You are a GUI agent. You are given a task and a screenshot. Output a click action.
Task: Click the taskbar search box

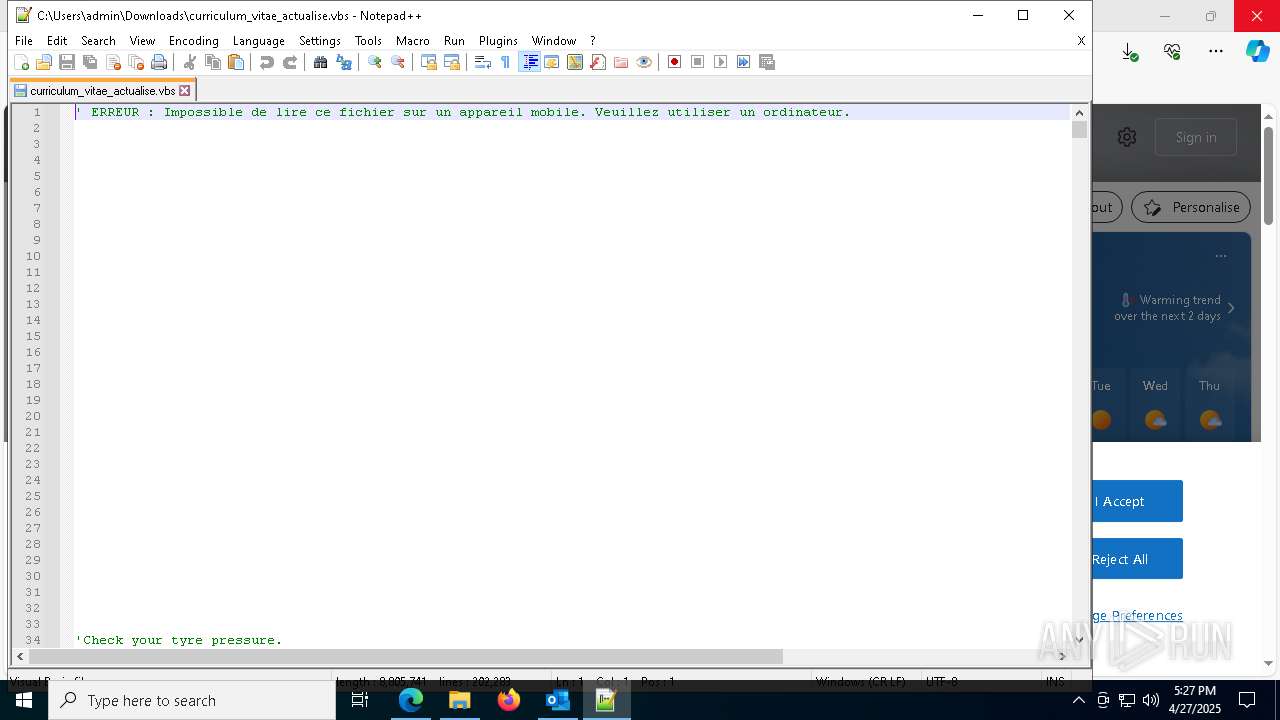(192, 701)
